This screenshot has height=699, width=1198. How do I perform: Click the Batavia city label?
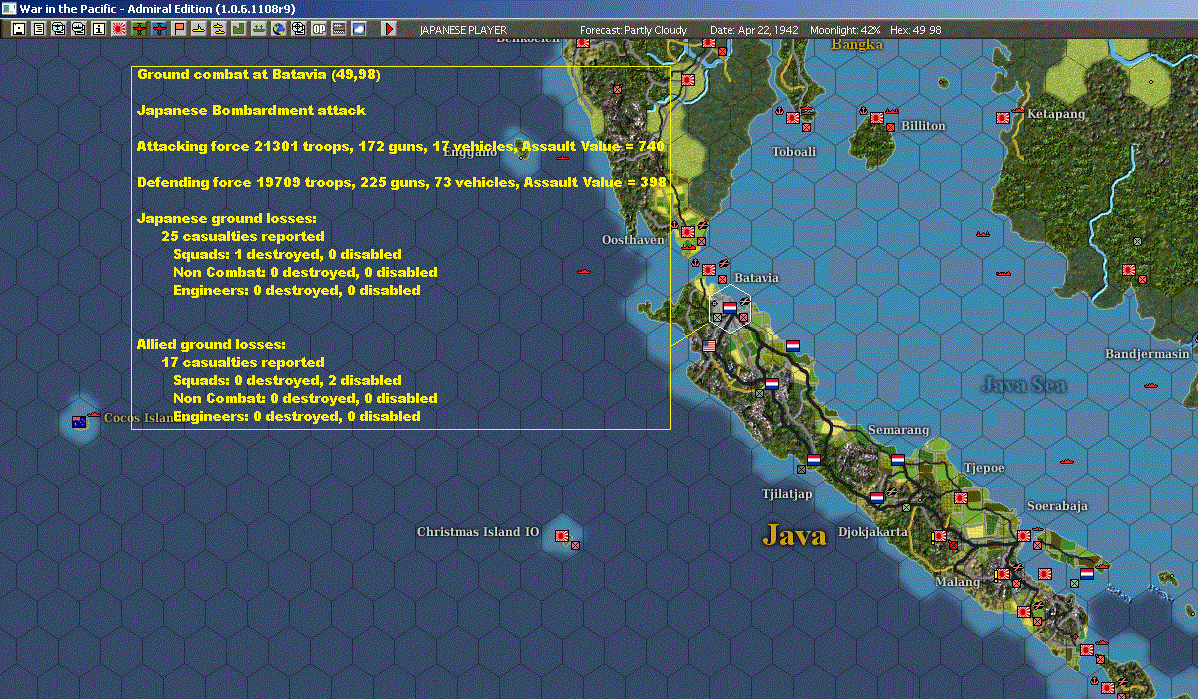[x=756, y=278]
